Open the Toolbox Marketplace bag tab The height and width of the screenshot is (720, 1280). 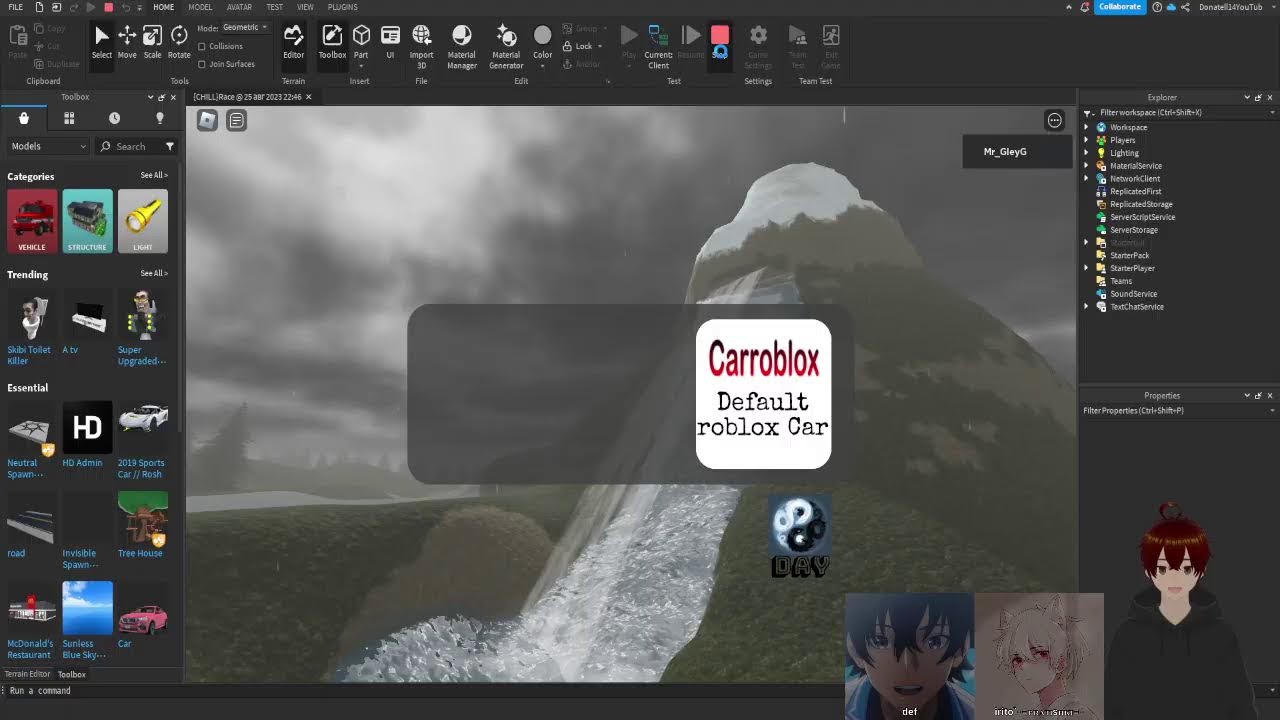(x=24, y=118)
